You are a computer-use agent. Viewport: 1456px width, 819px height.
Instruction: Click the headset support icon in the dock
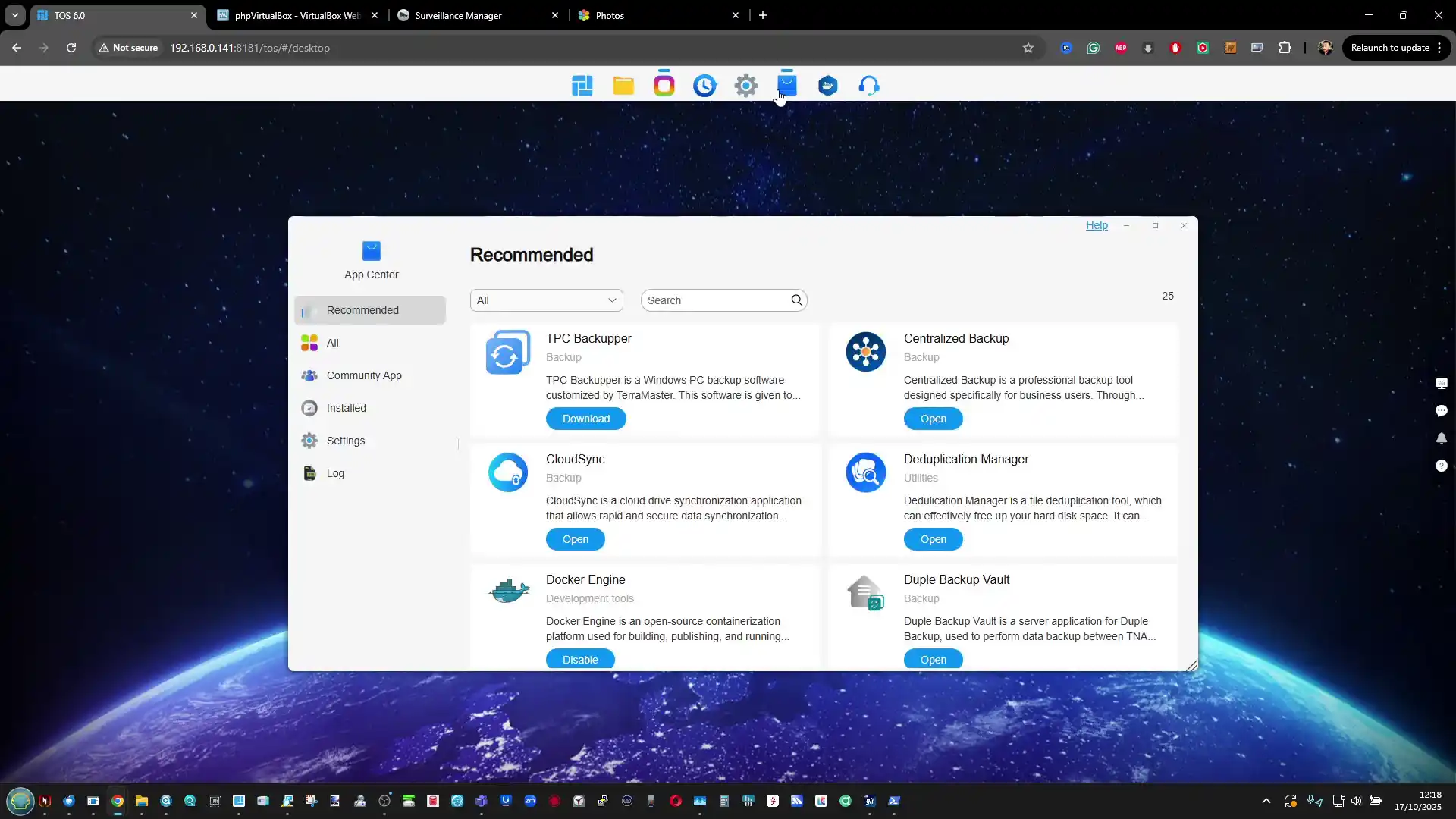point(869,86)
